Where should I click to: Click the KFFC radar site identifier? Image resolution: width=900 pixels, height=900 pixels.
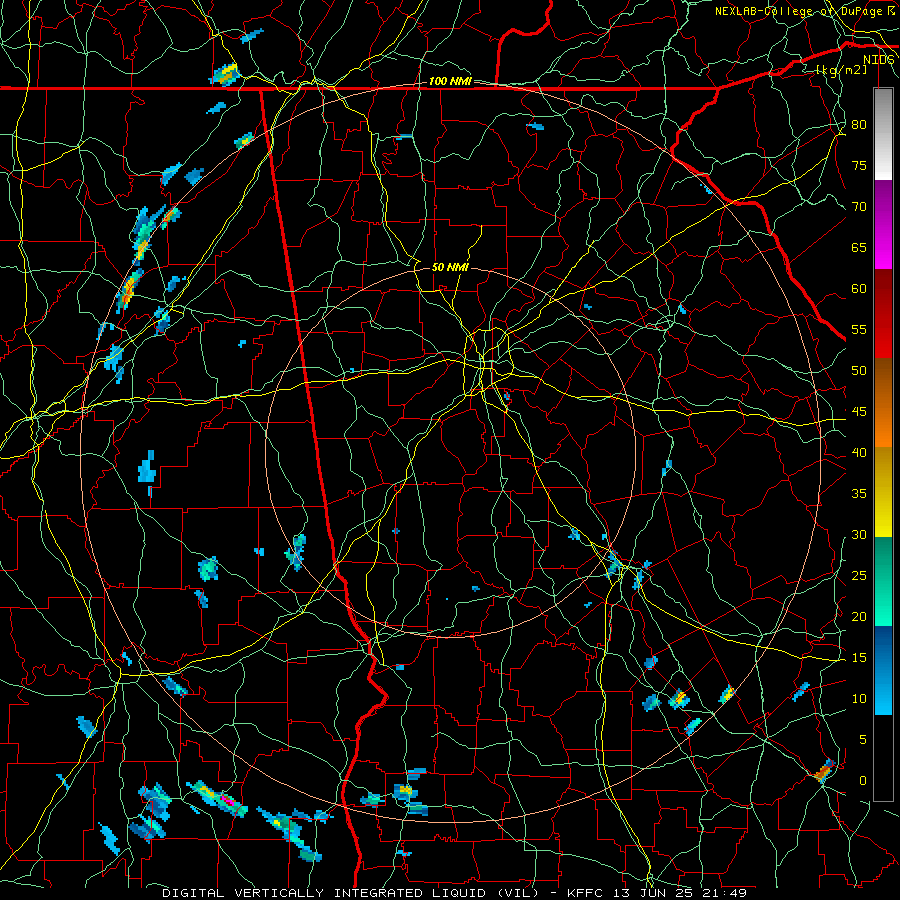585,893
